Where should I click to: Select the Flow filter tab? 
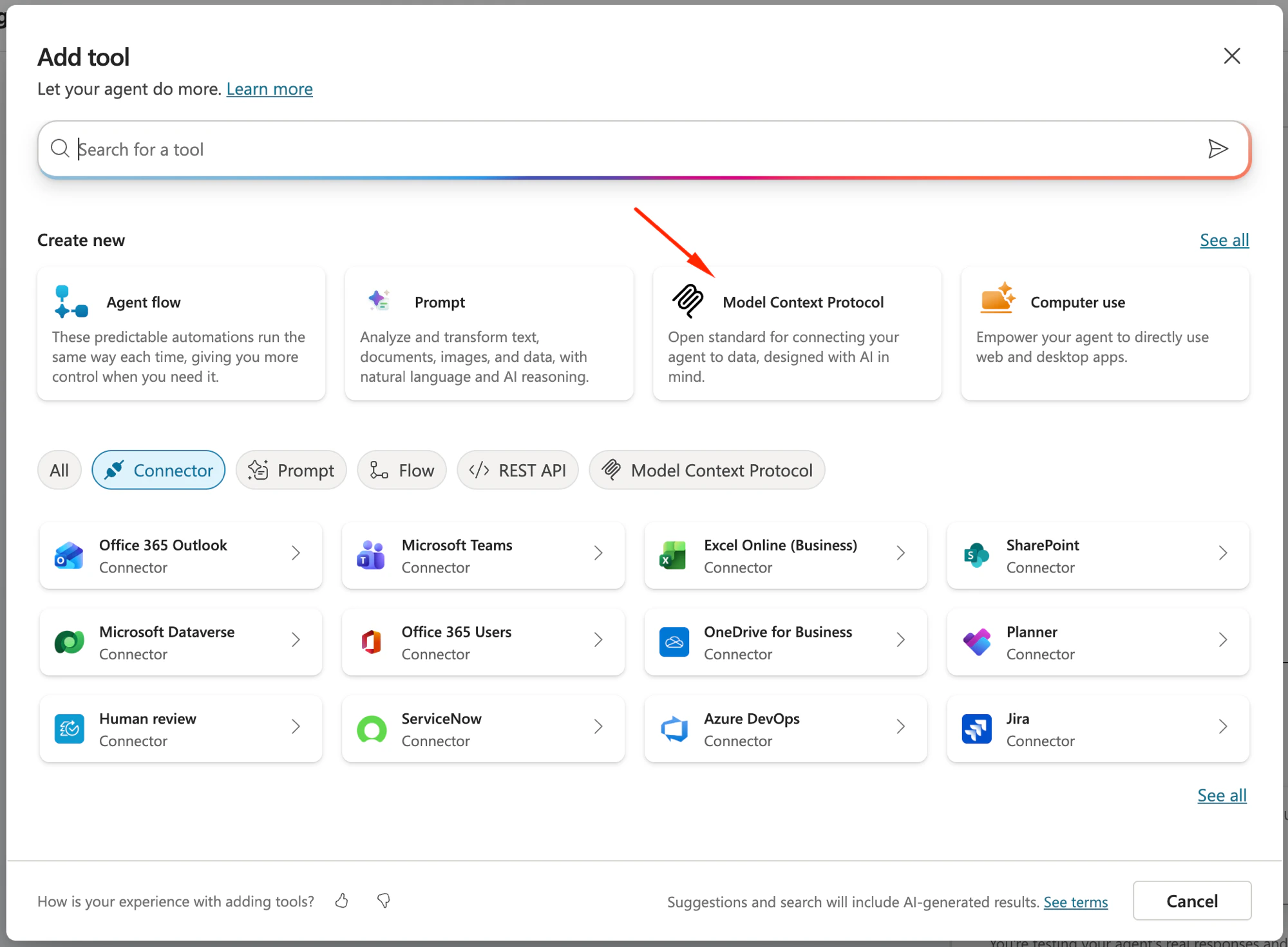(402, 470)
